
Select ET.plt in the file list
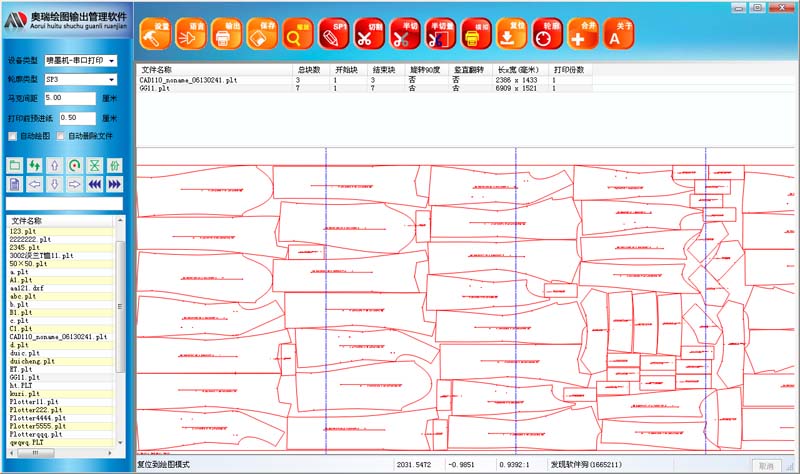coord(60,370)
